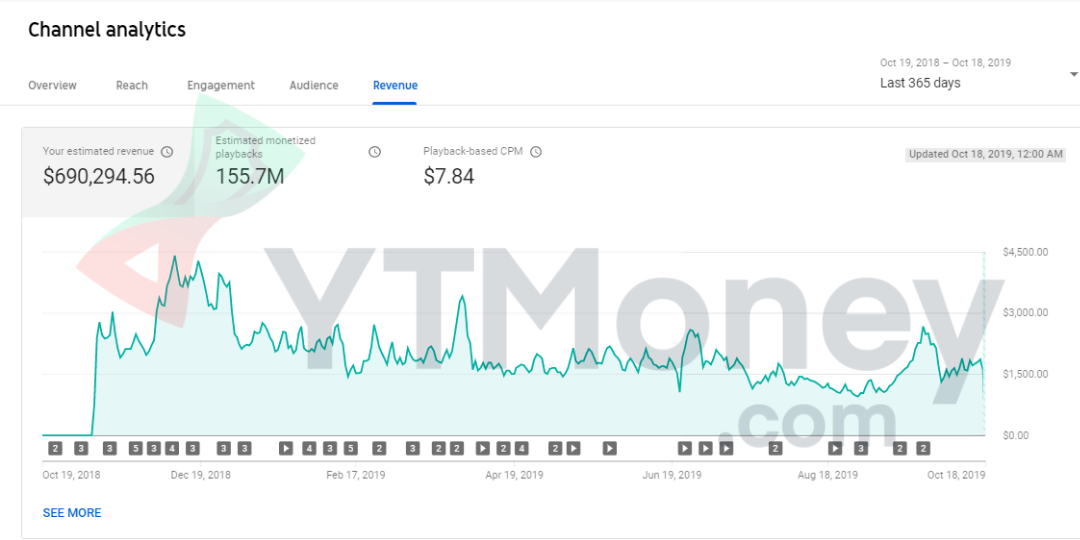Image resolution: width=1080 pixels, height=540 pixels.
Task: Click the last '2' video marker on the timeline
Action: (x=924, y=449)
